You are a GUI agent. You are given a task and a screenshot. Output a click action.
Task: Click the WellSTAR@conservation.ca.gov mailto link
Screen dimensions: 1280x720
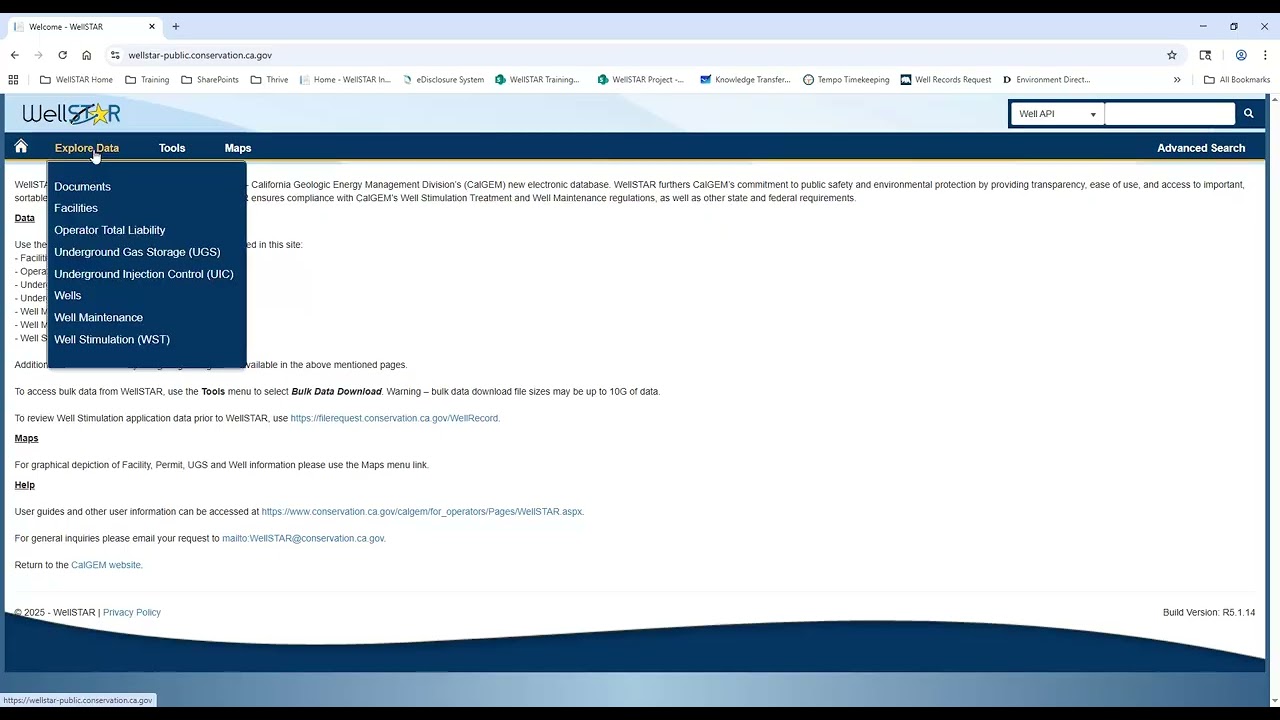pyautogui.click(x=303, y=539)
